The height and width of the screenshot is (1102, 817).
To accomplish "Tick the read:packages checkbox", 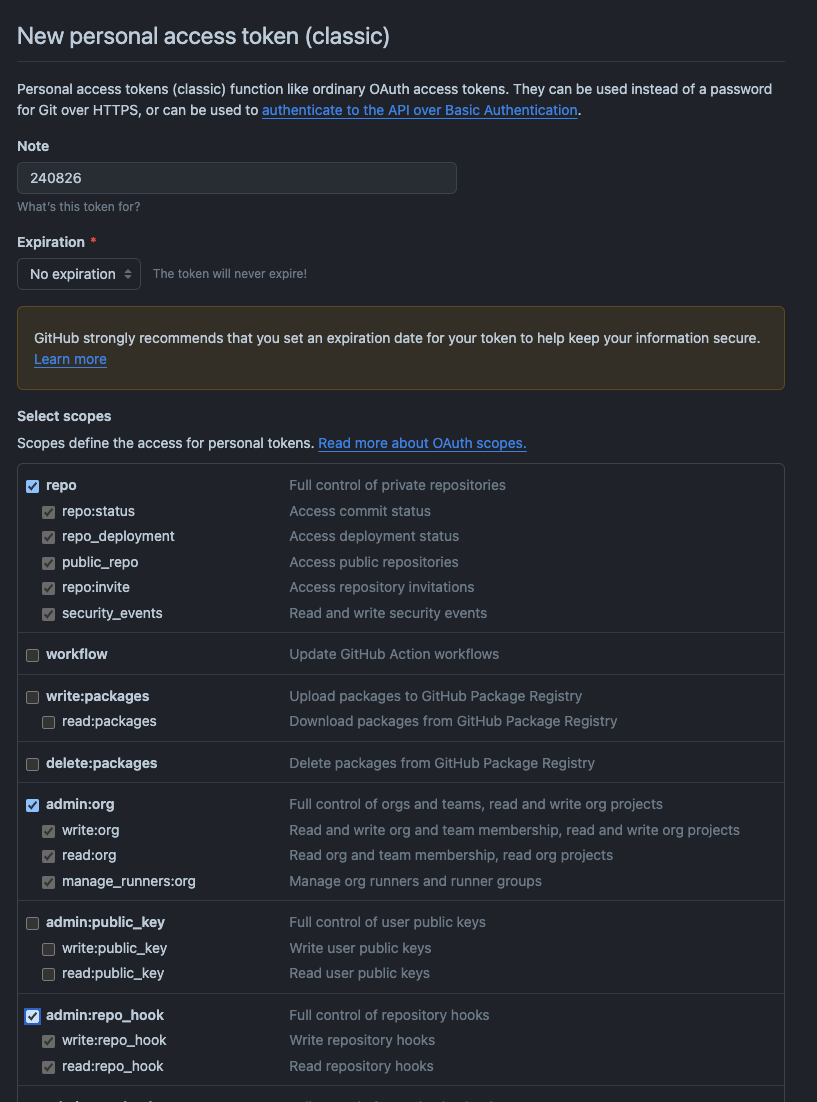I will pyautogui.click(x=49, y=722).
